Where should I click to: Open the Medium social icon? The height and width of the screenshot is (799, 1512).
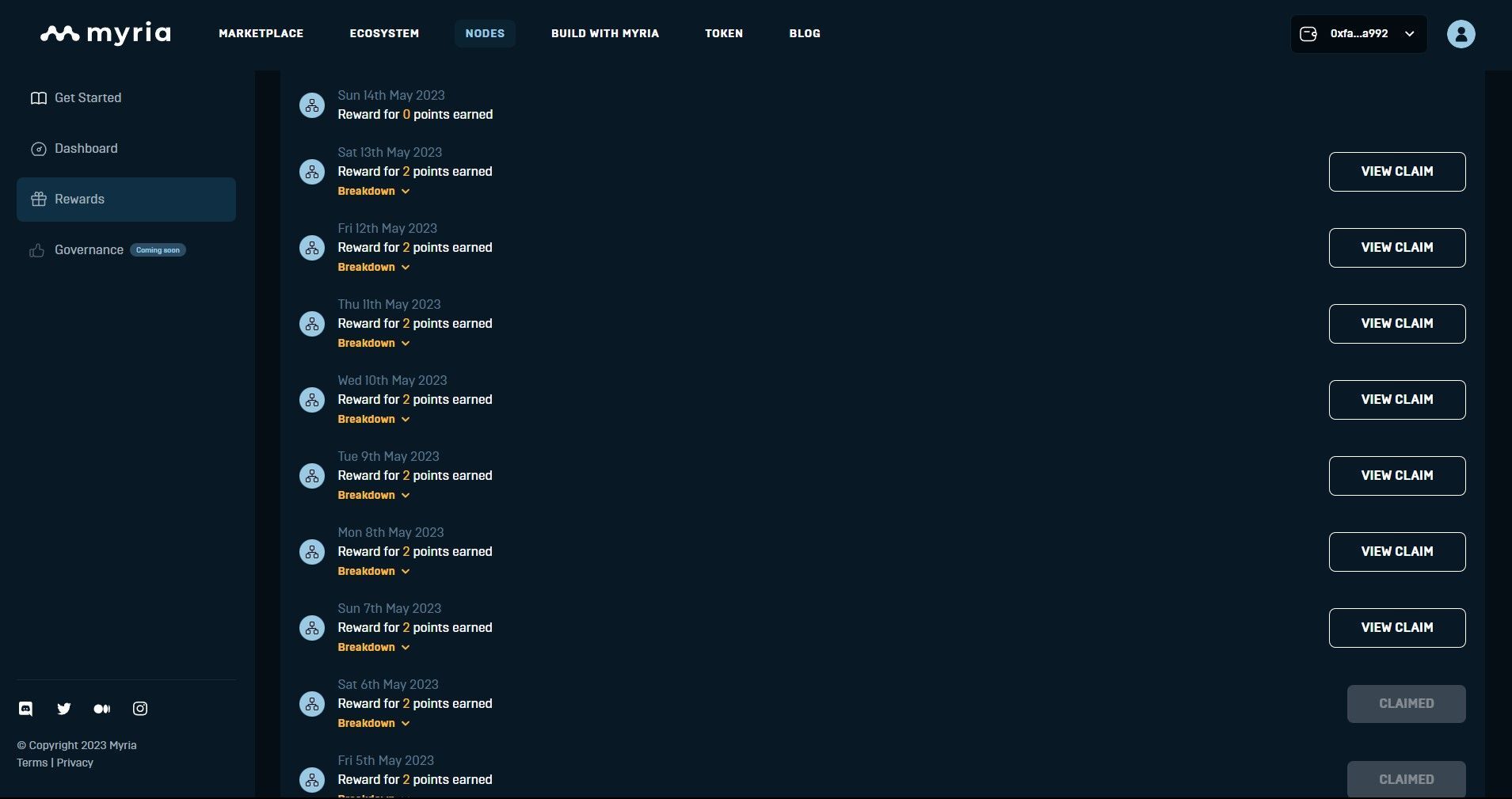[102, 709]
